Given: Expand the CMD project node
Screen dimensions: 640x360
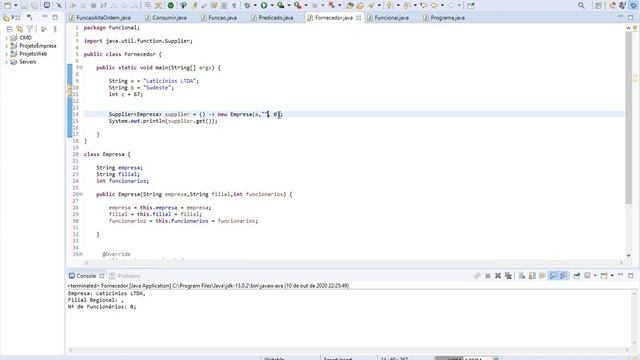Looking at the screenshot, I should [x=6, y=38].
